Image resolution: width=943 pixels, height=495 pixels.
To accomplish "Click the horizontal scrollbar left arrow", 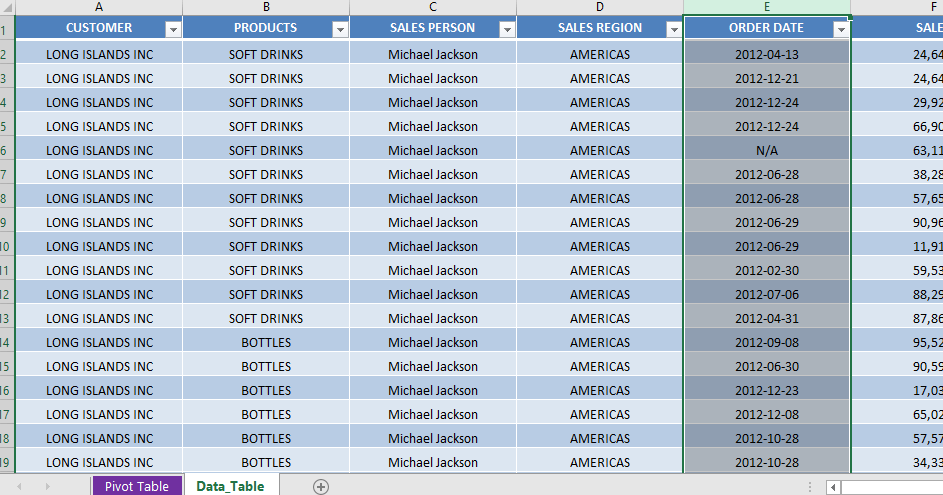I will [833, 487].
